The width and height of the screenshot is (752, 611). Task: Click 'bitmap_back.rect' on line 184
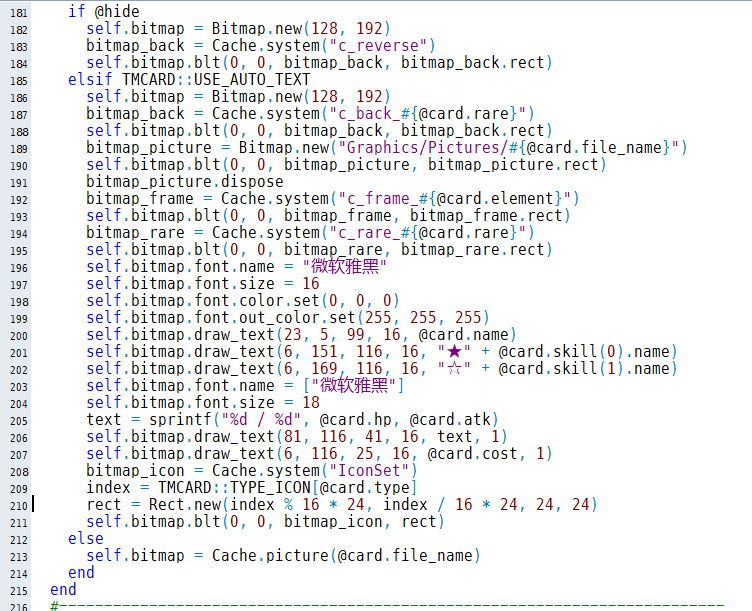click(x=473, y=63)
